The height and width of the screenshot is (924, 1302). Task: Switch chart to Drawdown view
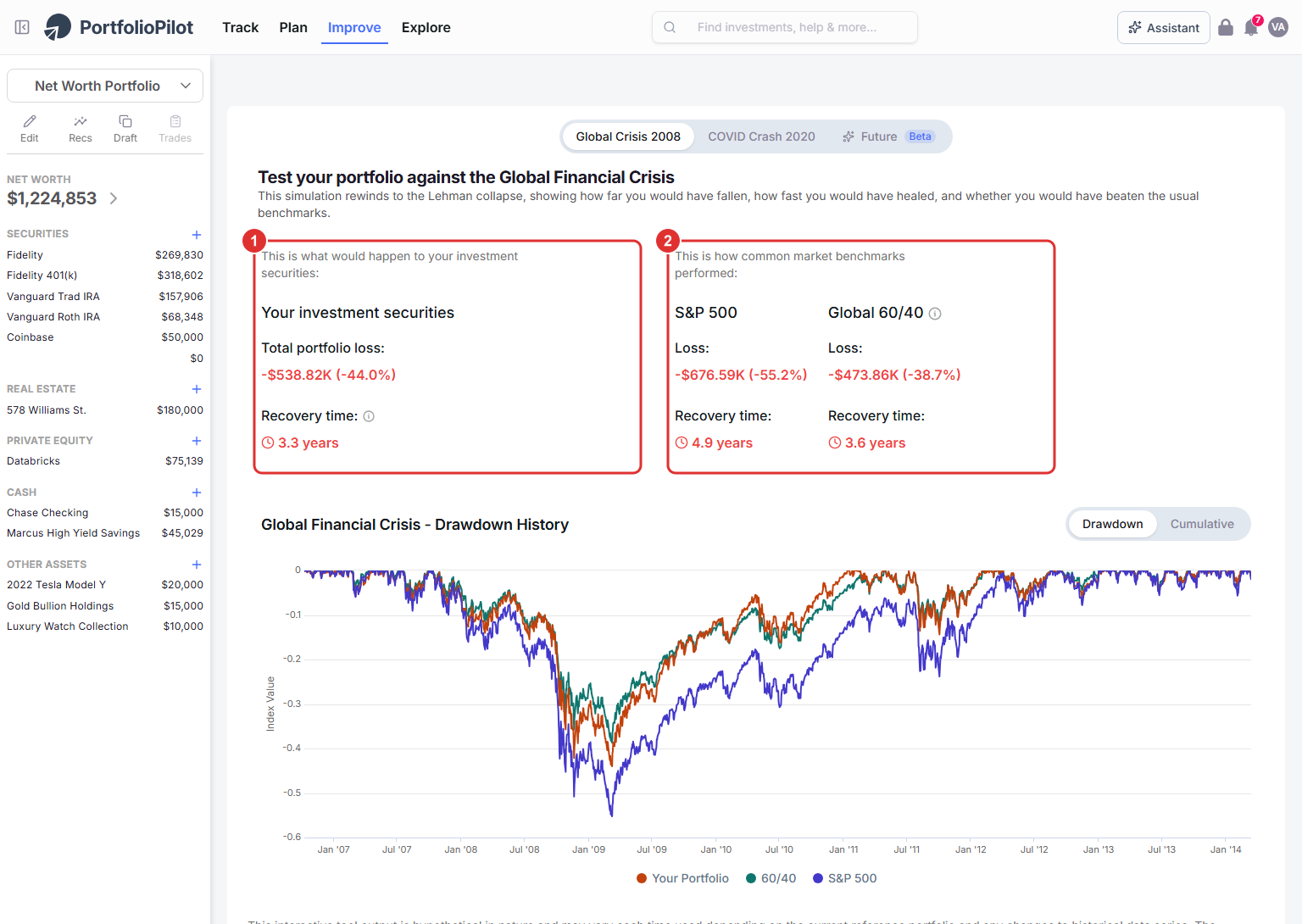tap(1112, 524)
